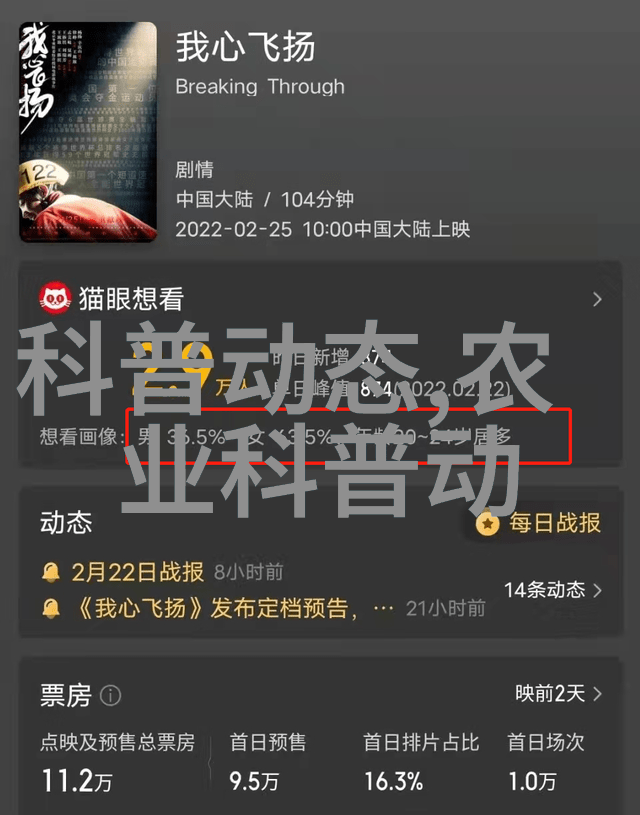Click the 每日战报 daily report button
Image resolution: width=640 pixels, height=815 pixels.
(539, 523)
